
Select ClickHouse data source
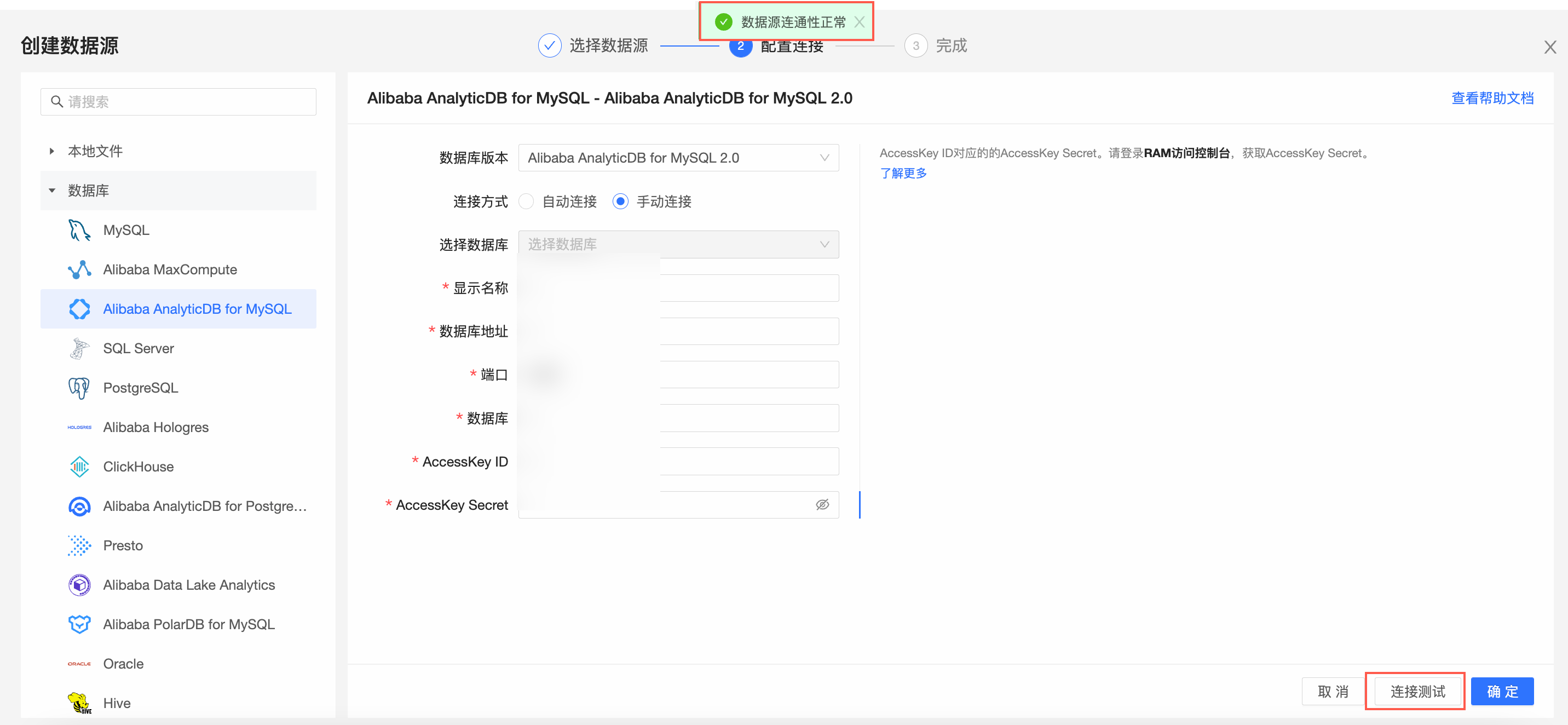click(178, 467)
